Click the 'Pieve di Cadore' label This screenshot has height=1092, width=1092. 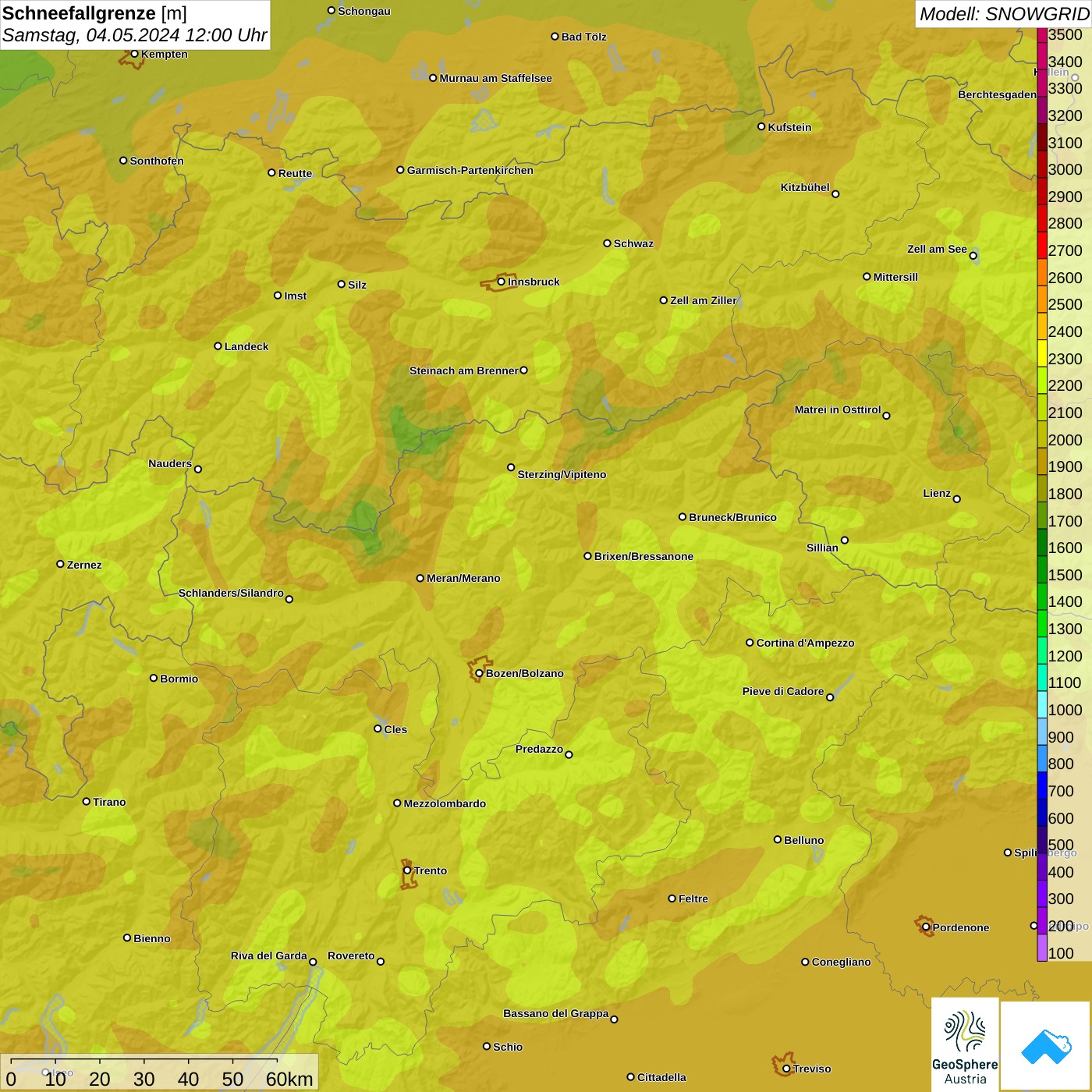[783, 691]
